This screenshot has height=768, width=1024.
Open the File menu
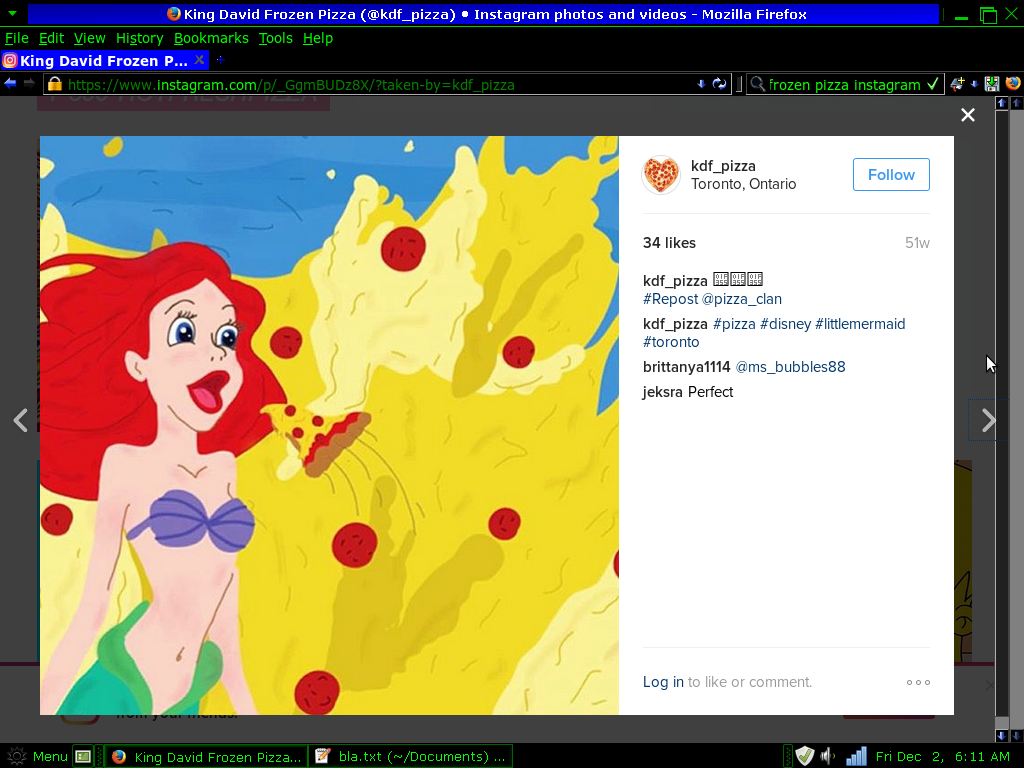[x=16, y=38]
